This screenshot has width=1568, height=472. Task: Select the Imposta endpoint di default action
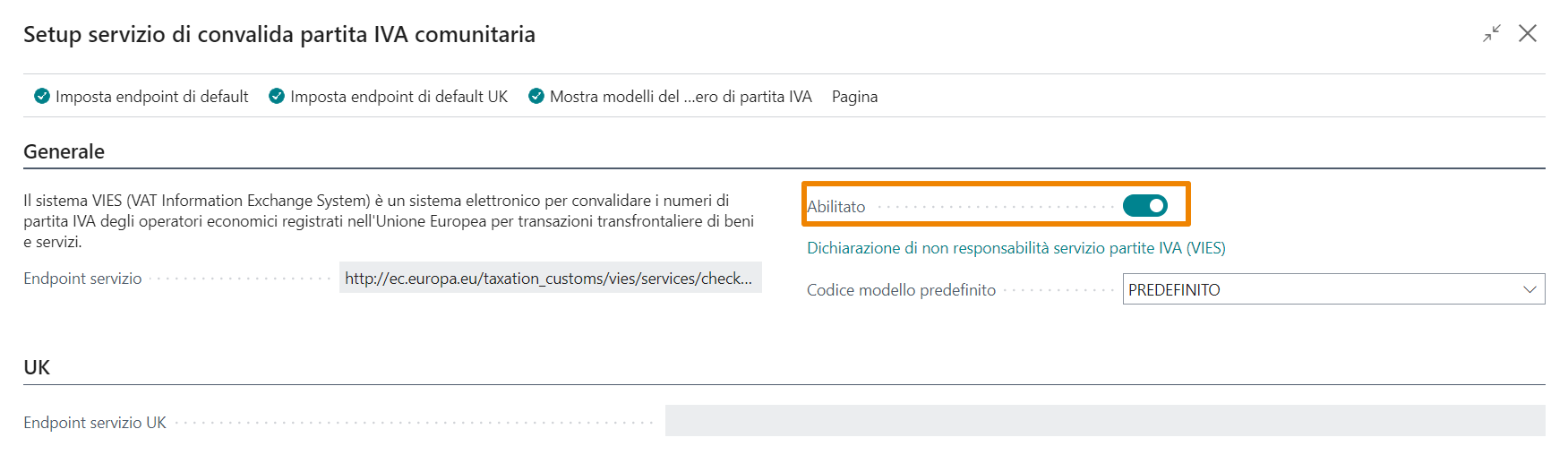coord(151,97)
